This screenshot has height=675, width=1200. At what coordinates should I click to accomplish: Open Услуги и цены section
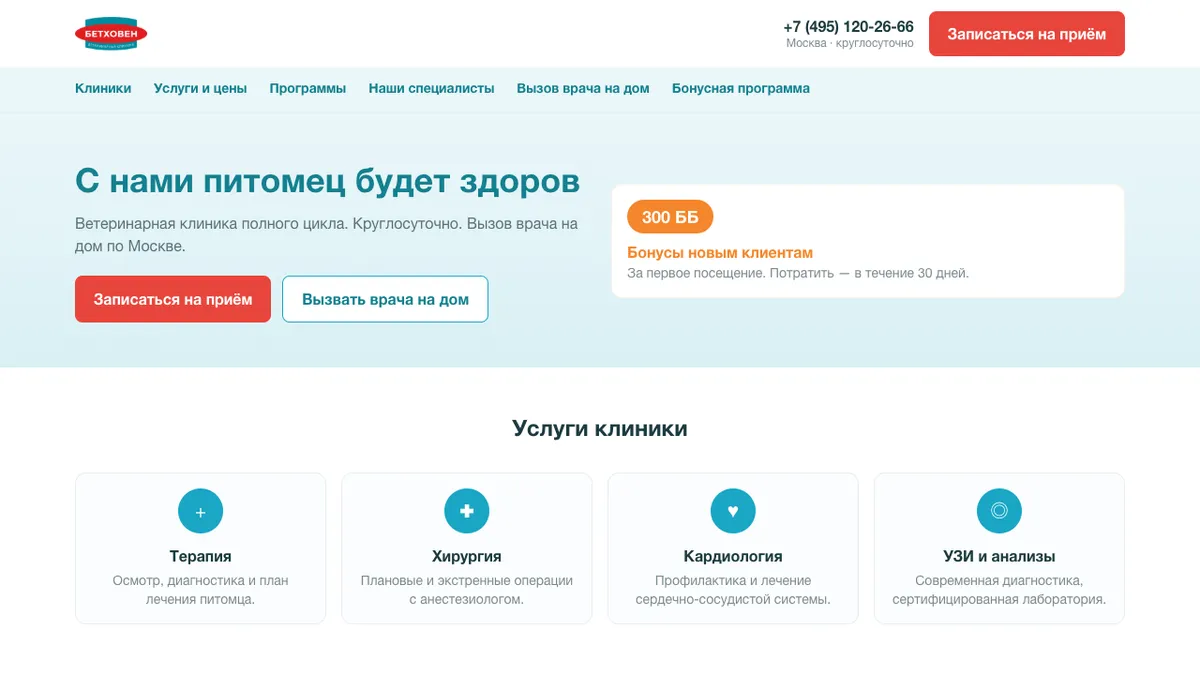click(200, 88)
